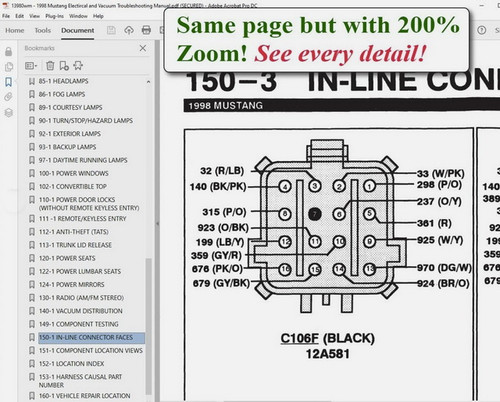The height and width of the screenshot is (402, 500).
Task: Open bookmark 100-1 POWER WINDOWS
Action: click(x=74, y=173)
